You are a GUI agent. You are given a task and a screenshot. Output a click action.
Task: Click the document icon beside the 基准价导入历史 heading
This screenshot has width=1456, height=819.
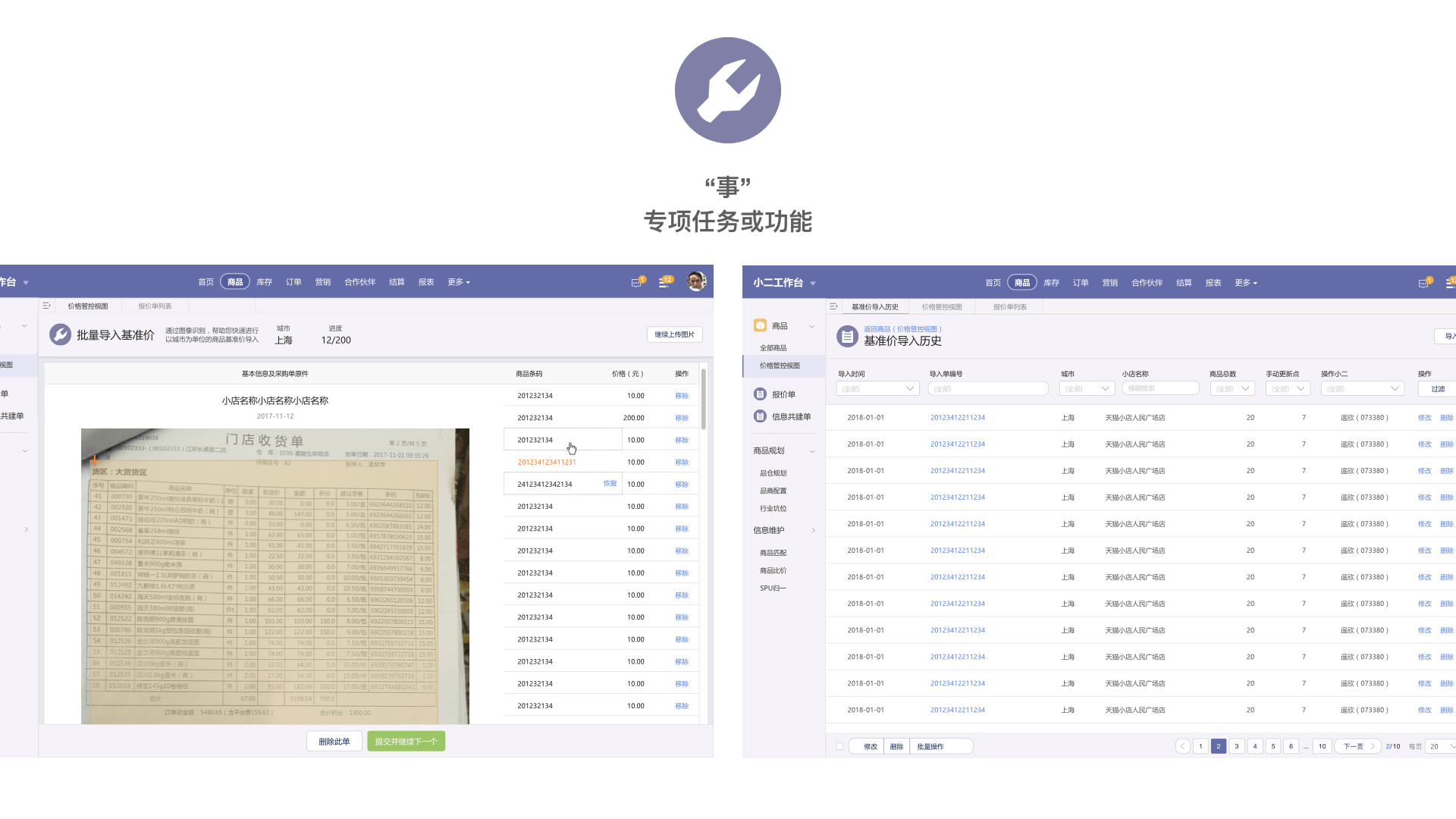(x=847, y=336)
